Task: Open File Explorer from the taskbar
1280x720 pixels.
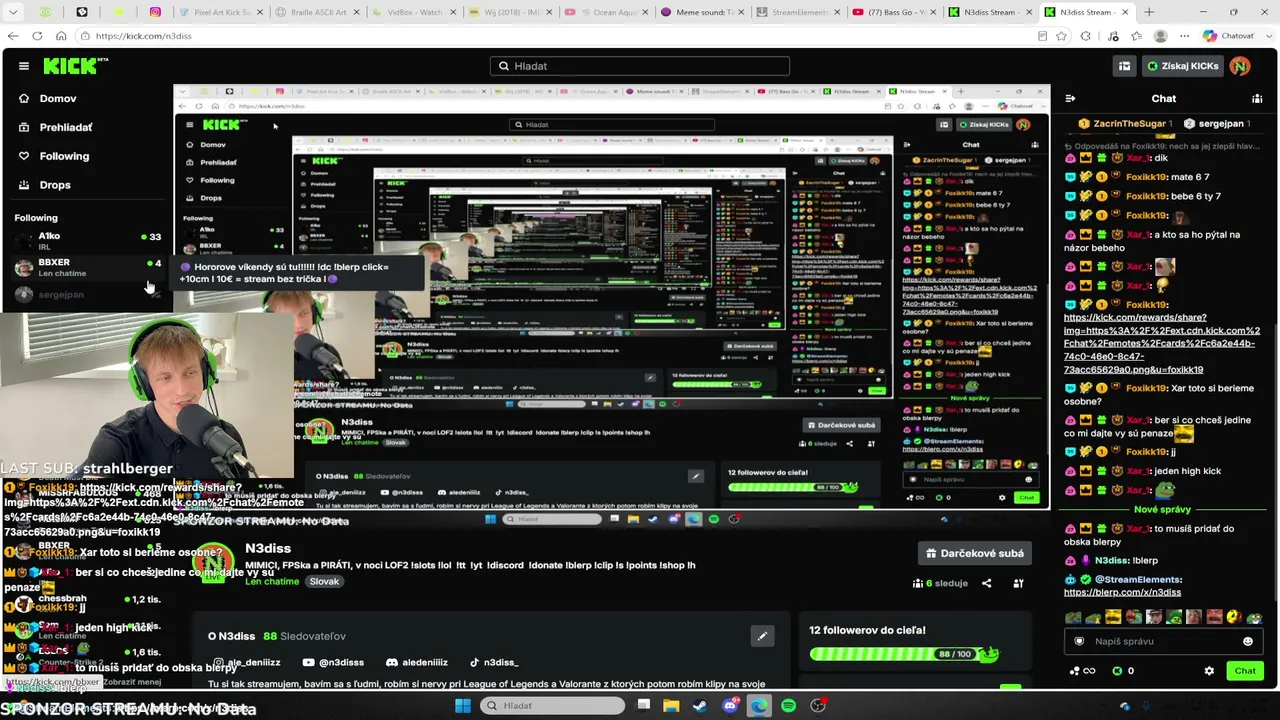Action: point(671,706)
